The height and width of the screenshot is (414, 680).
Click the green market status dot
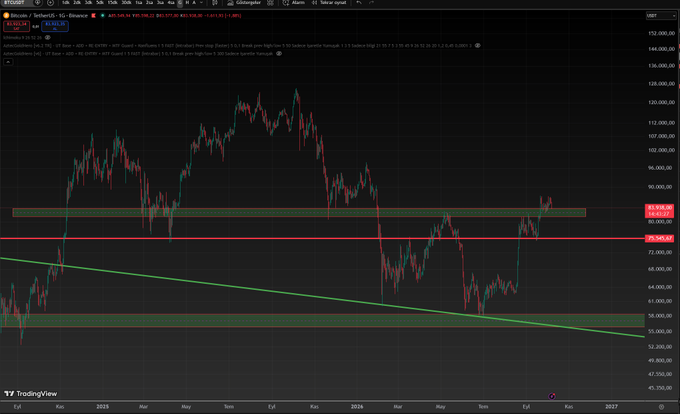click(x=102, y=16)
